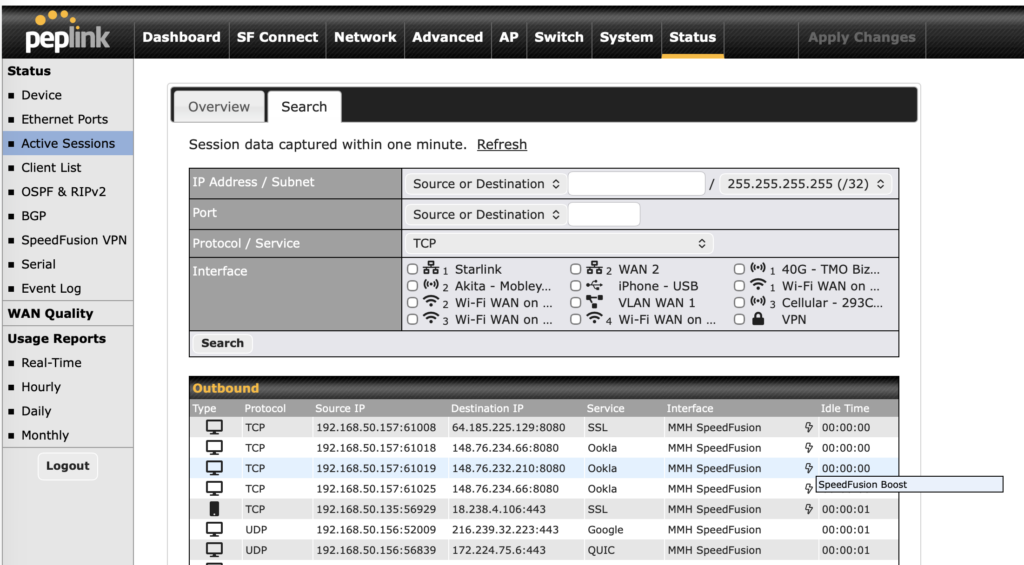
Task: Click the VLAN WAN 1 network icon
Action: [594, 302]
